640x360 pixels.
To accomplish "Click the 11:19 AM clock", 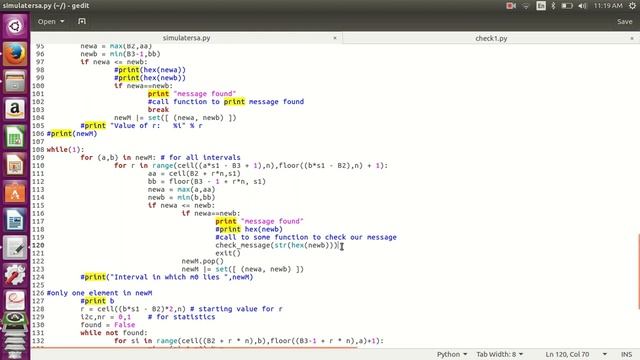I will (608, 6).
